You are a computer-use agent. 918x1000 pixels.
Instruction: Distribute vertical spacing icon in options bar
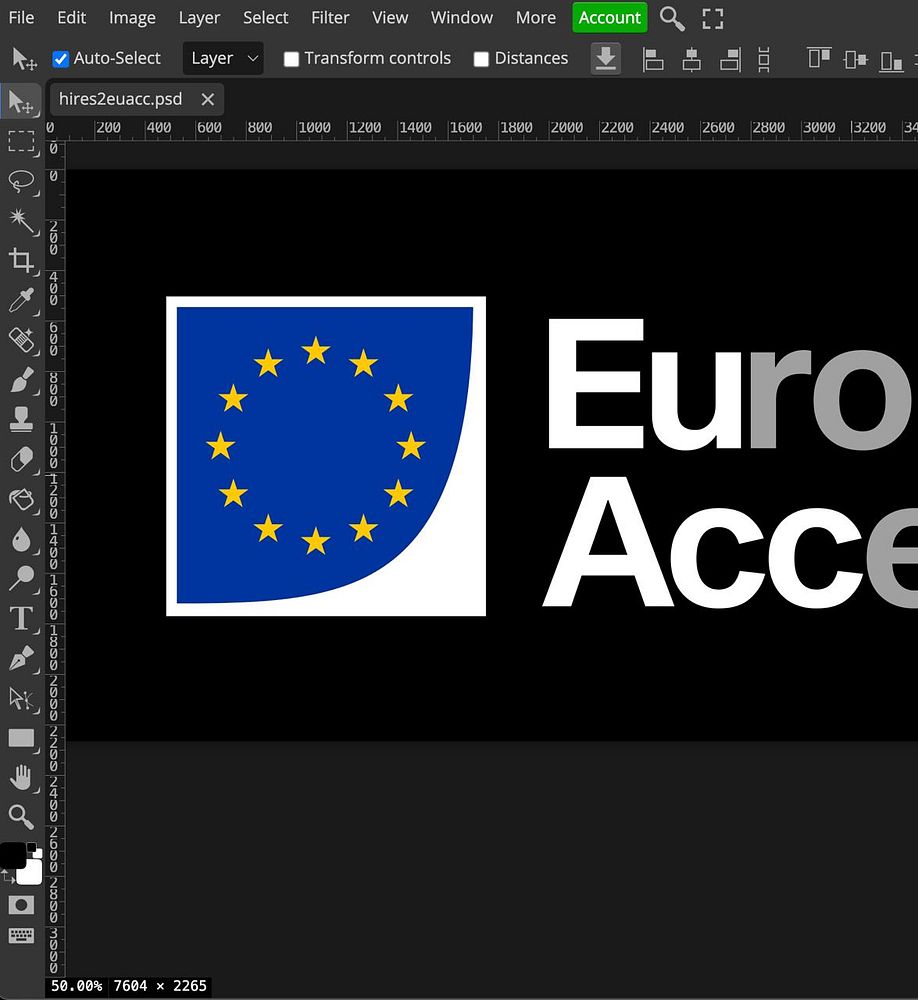tap(764, 59)
